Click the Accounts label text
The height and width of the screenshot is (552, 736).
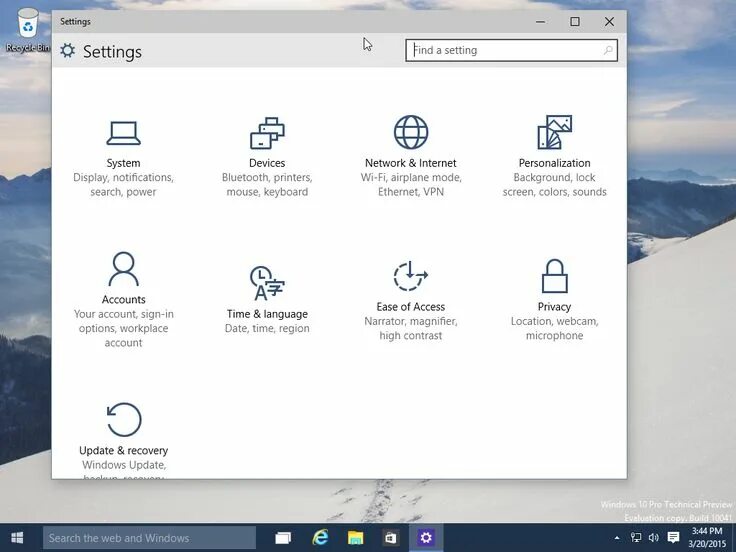123,299
